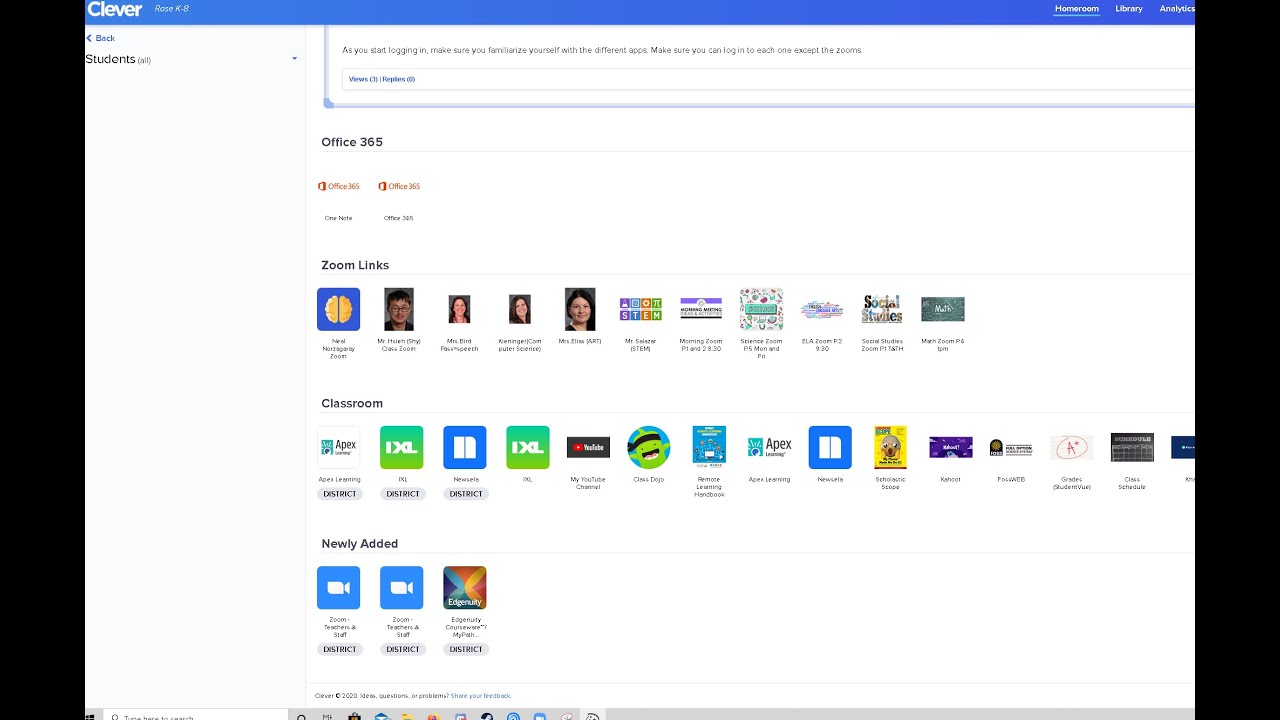Open Replies (0) on the announcement

(x=397, y=79)
